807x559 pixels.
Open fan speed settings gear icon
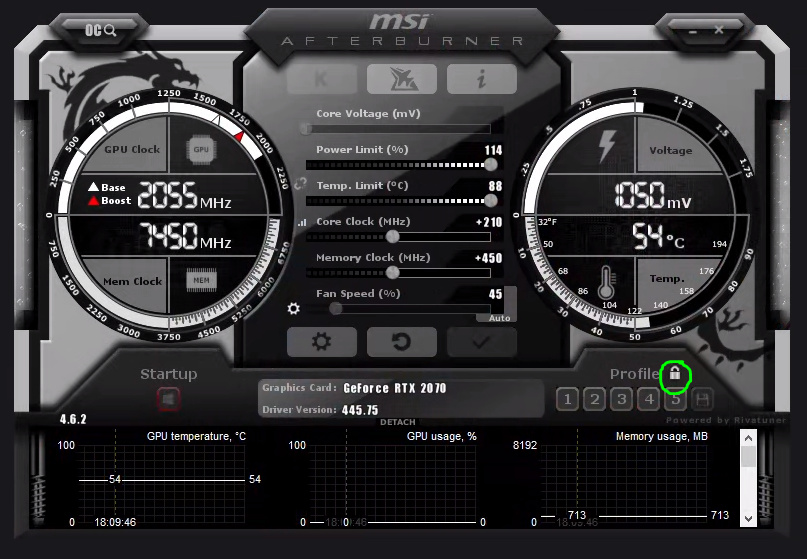point(293,308)
